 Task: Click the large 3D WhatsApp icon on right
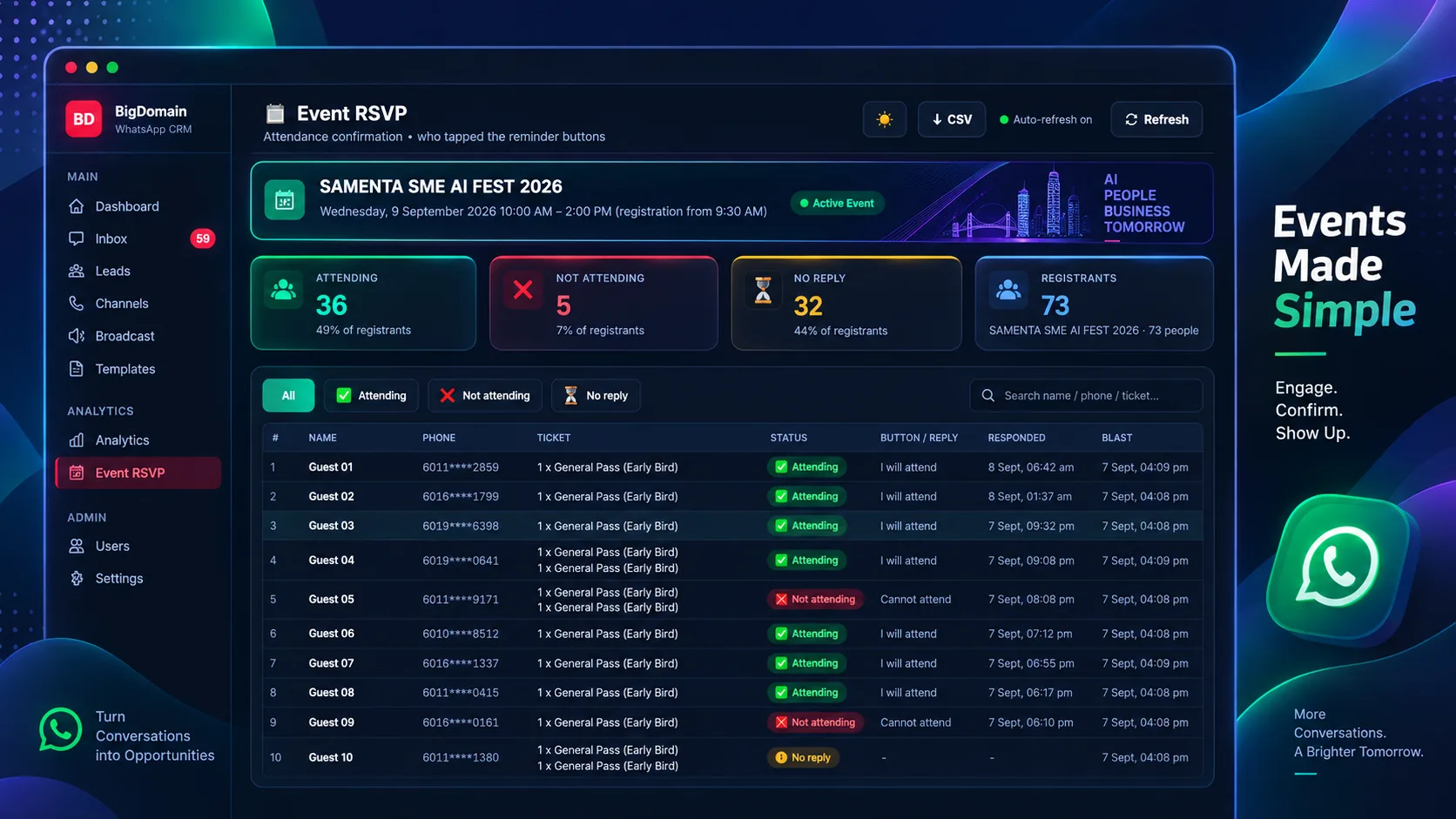pyautogui.click(x=1338, y=567)
